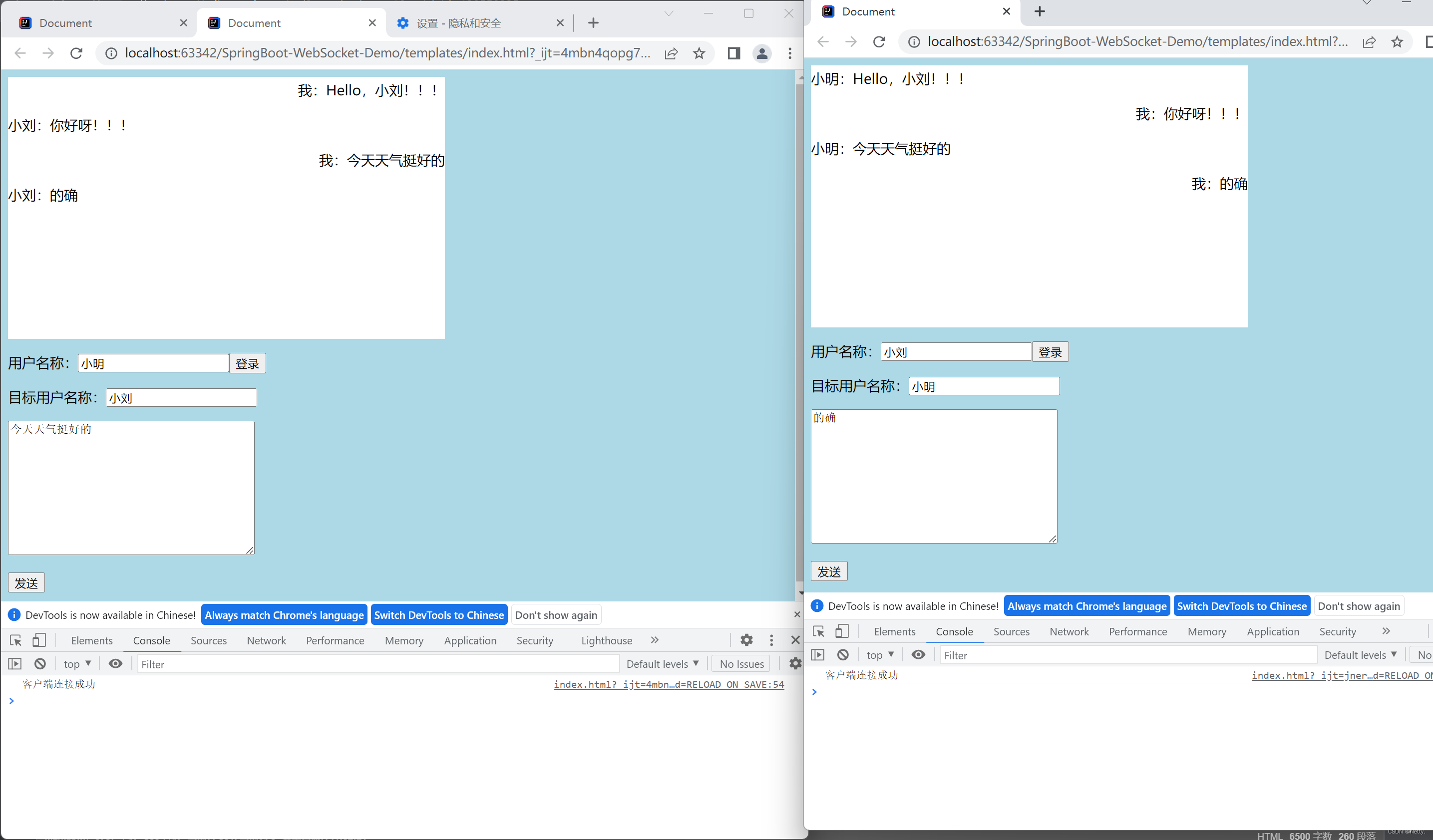Close the active Document tab in left browser

click(372, 23)
